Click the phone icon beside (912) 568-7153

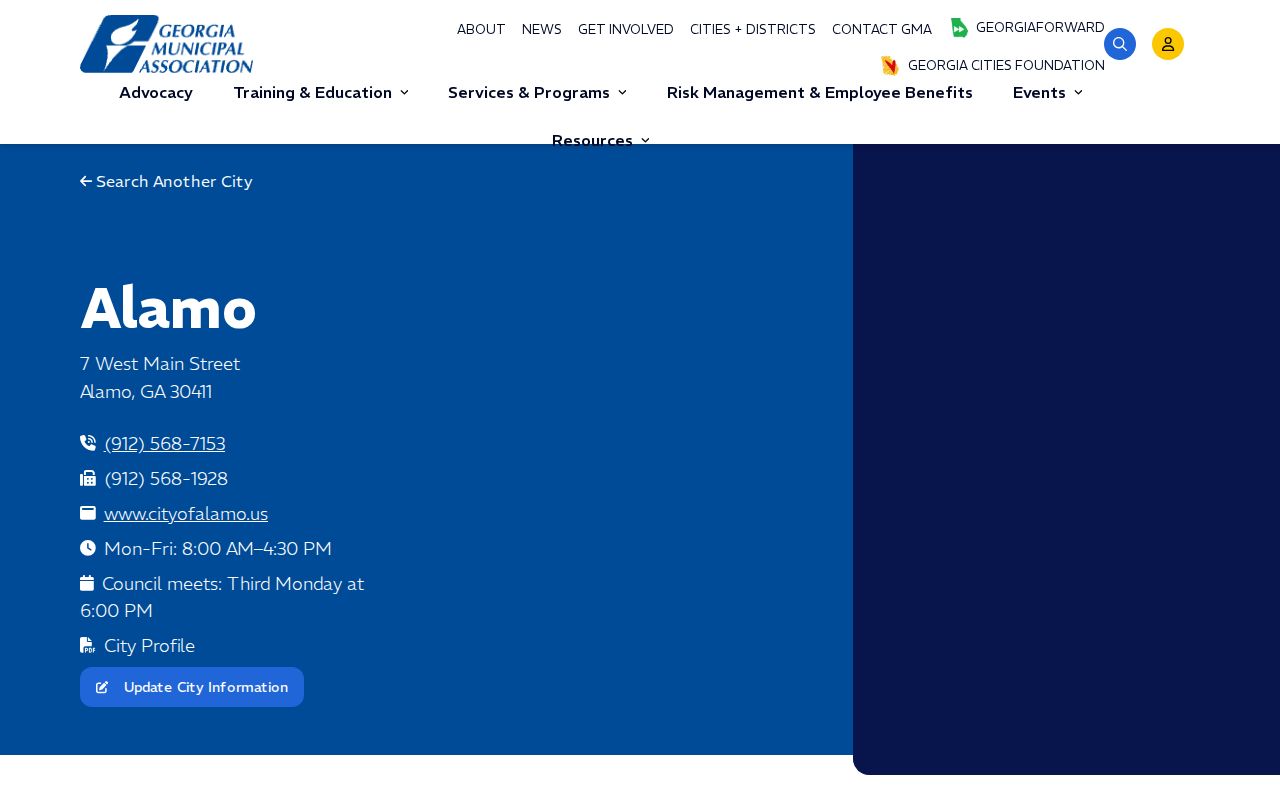coord(88,443)
